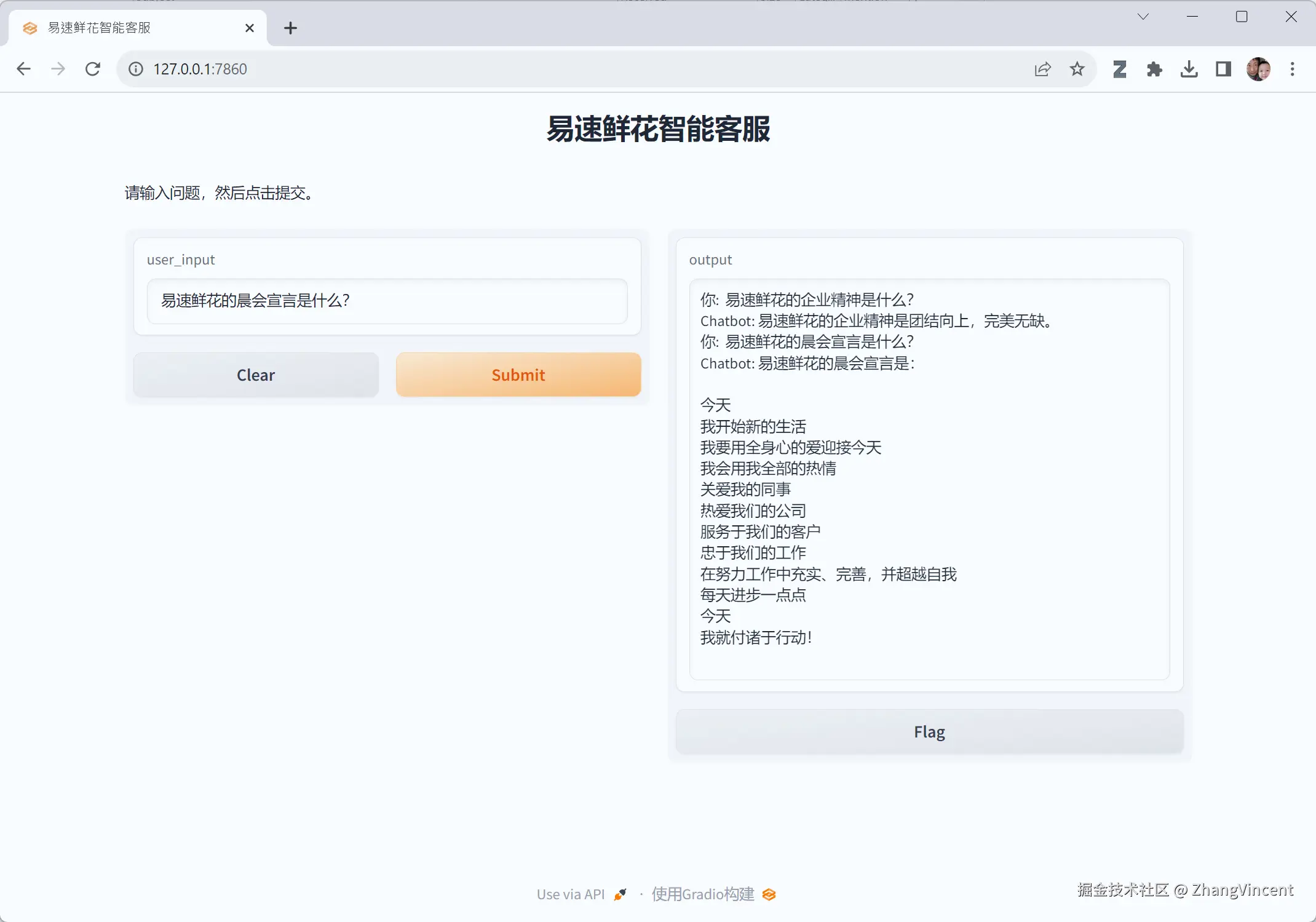Open the downloads icon
This screenshot has height=922, width=1316.
click(1189, 69)
